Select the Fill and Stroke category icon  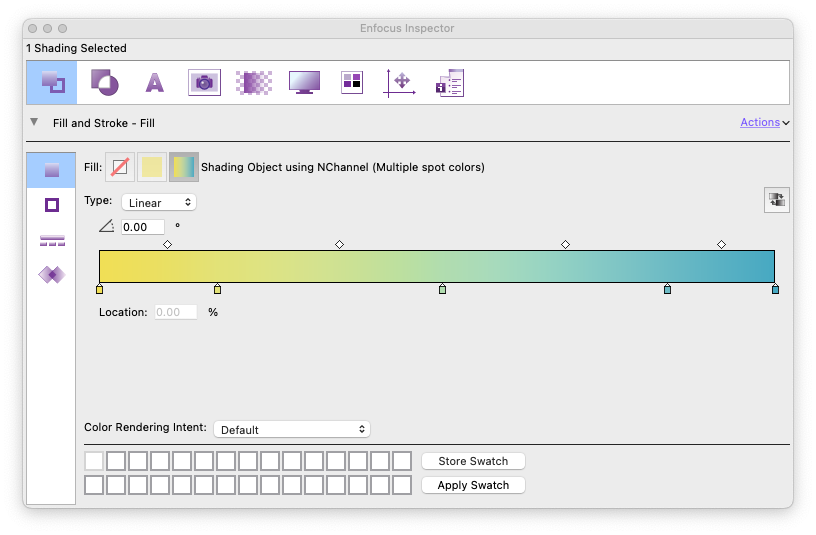tap(52, 82)
